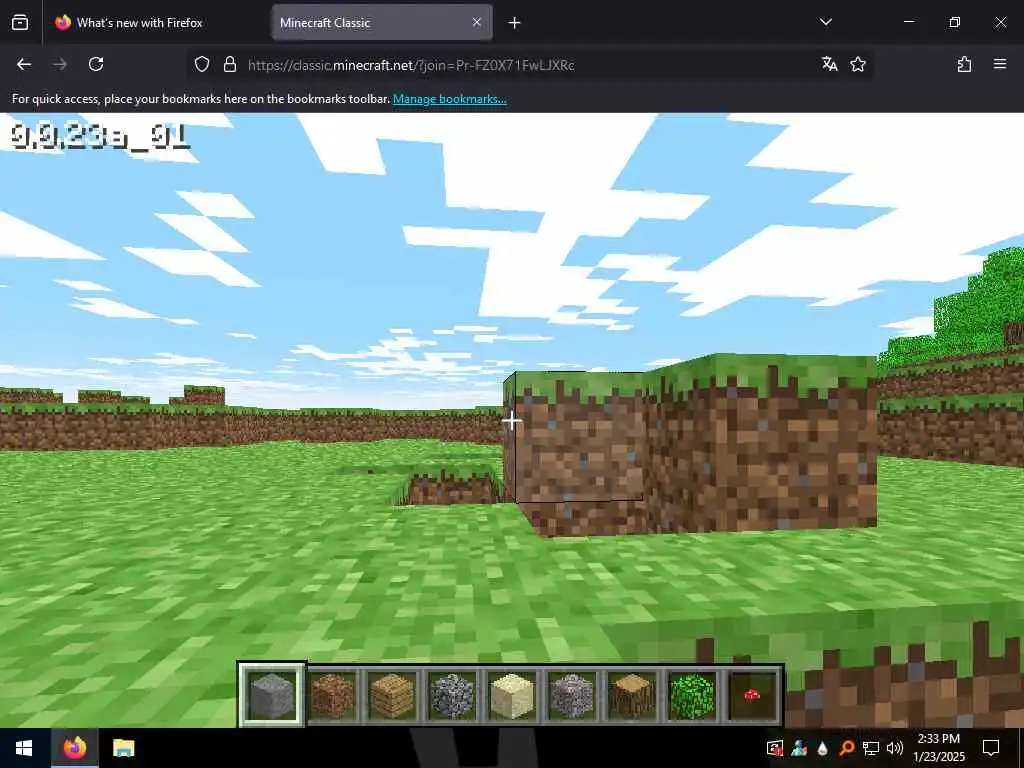The image size is (1024, 768).
Task: Choose the gravel block in hotbar
Action: (572, 695)
